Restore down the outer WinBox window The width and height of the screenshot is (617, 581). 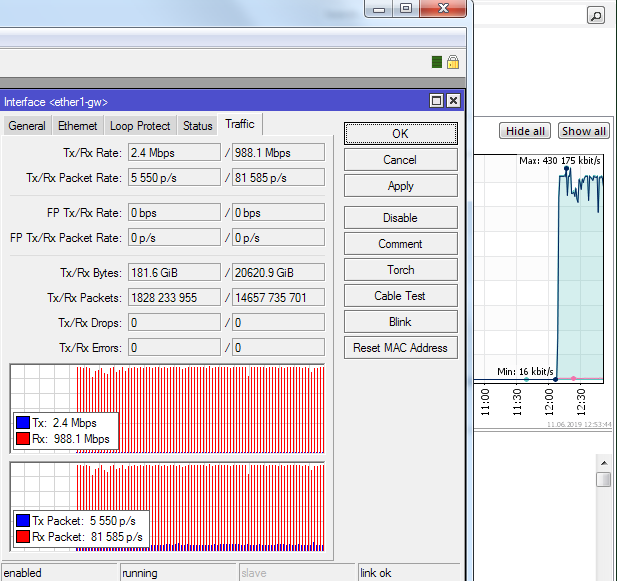pos(406,9)
